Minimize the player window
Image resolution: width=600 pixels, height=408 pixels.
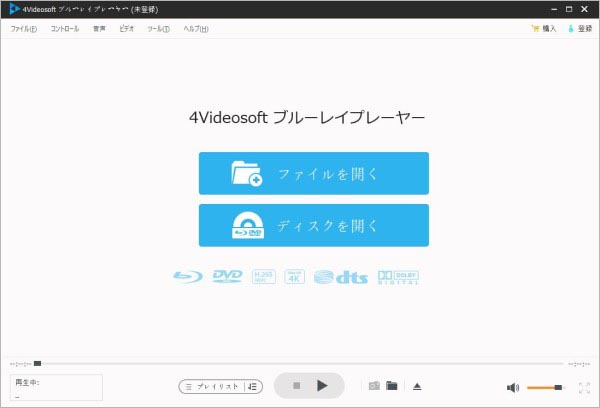click(x=554, y=9)
